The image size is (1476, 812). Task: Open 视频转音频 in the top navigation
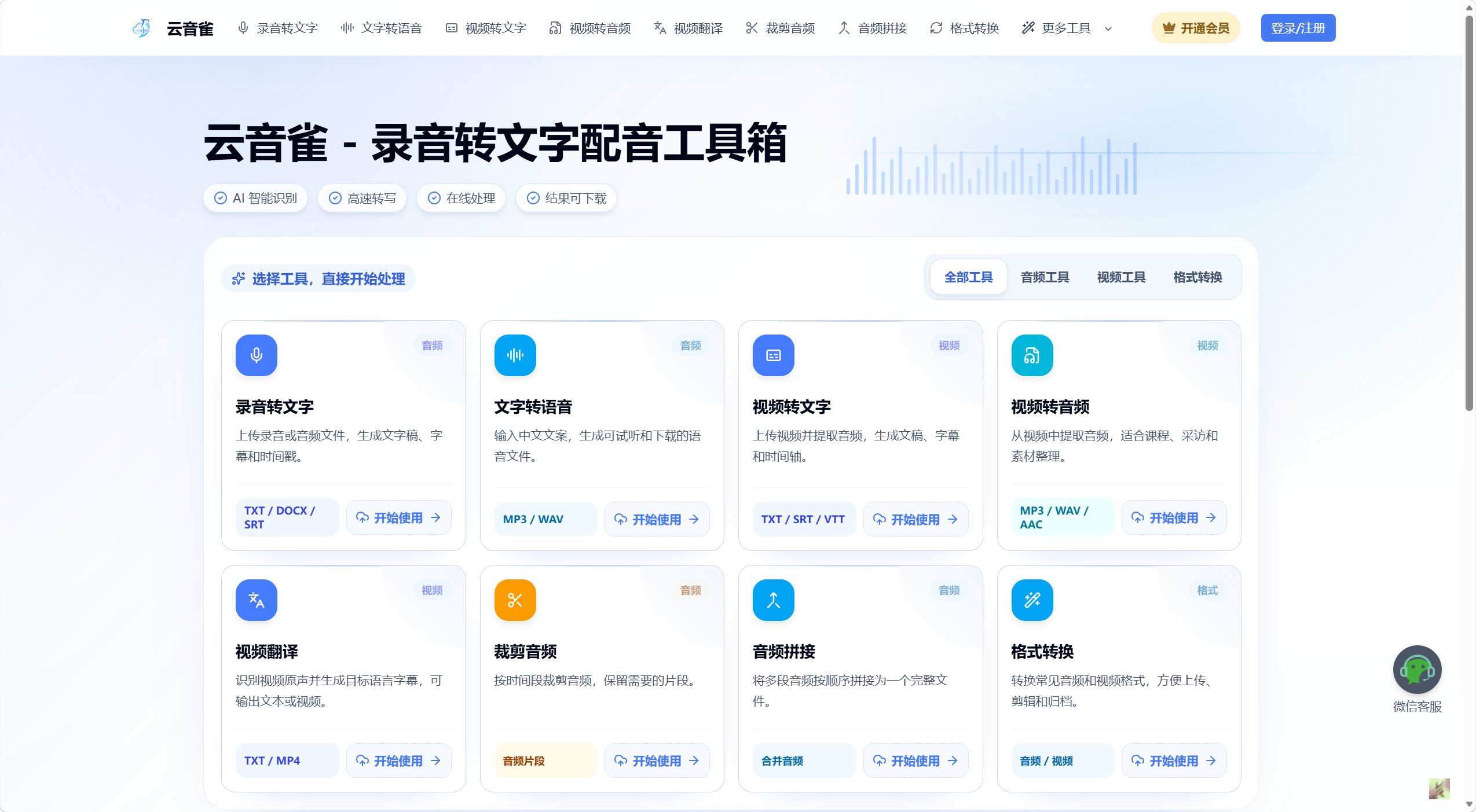pyautogui.click(x=590, y=28)
